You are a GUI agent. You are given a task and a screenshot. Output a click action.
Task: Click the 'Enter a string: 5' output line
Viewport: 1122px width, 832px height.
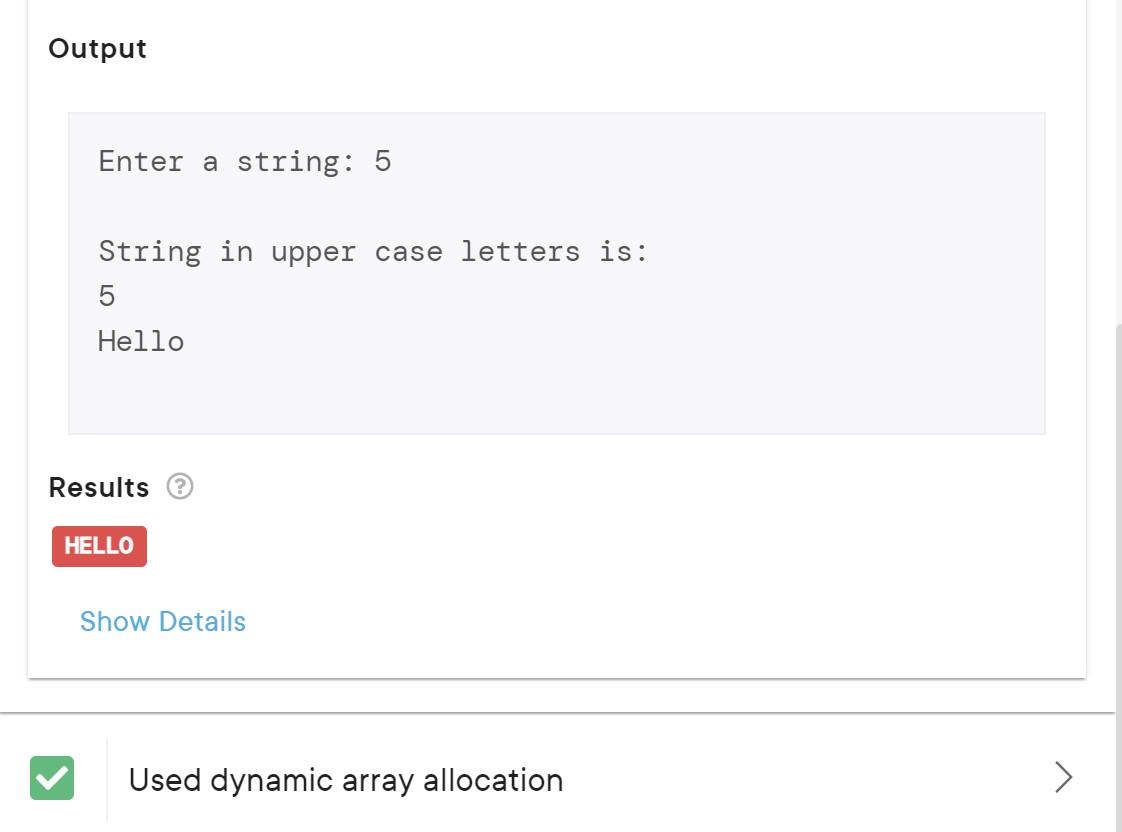(245, 162)
